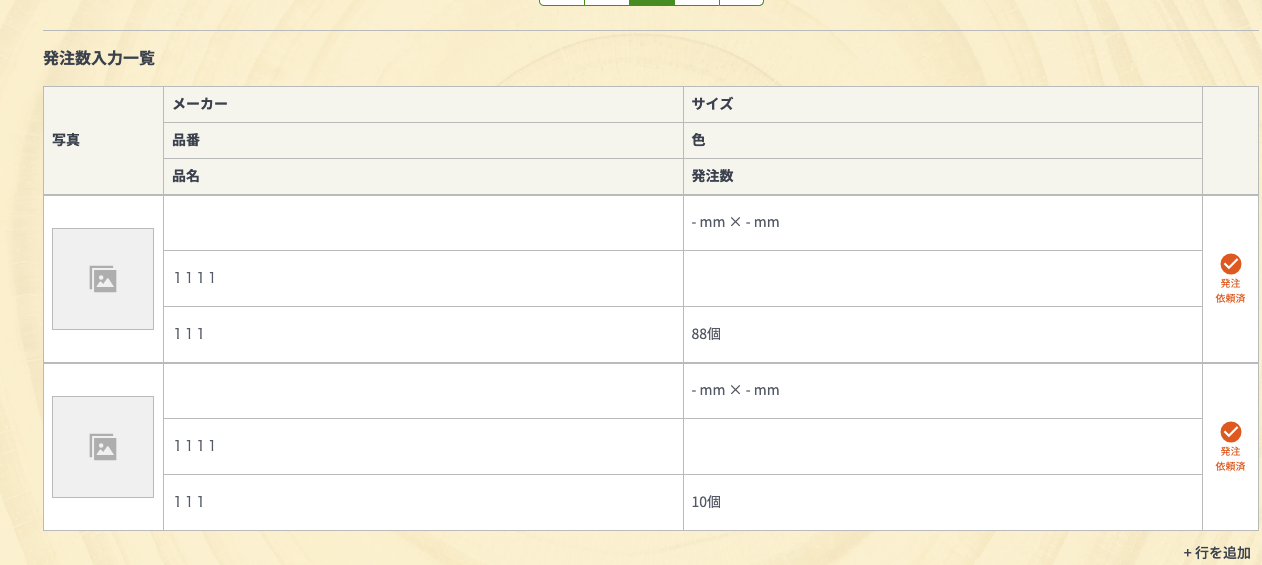This screenshot has width=1262, height=565.
Task: Click the 写真 column header
Action: coord(103,140)
